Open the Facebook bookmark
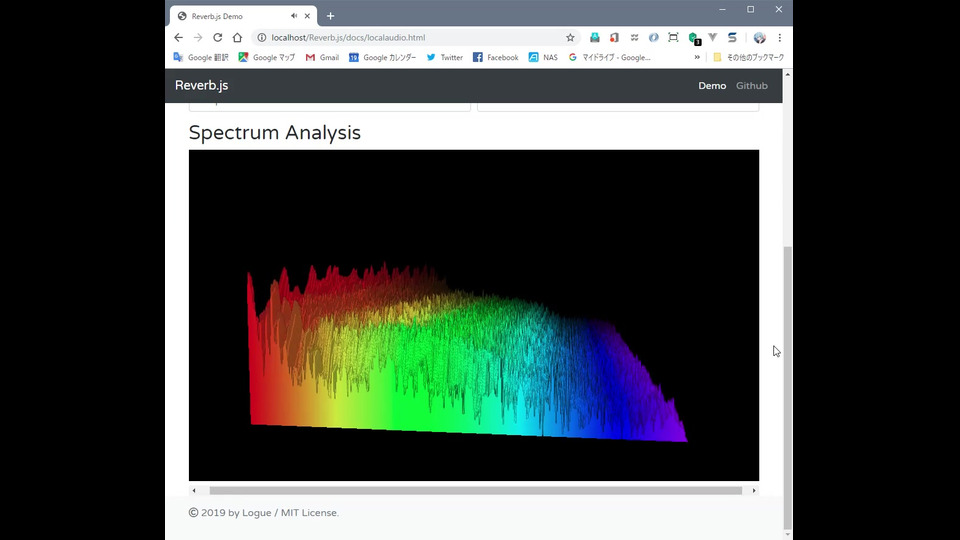This screenshot has height=540, width=960. tap(495, 57)
